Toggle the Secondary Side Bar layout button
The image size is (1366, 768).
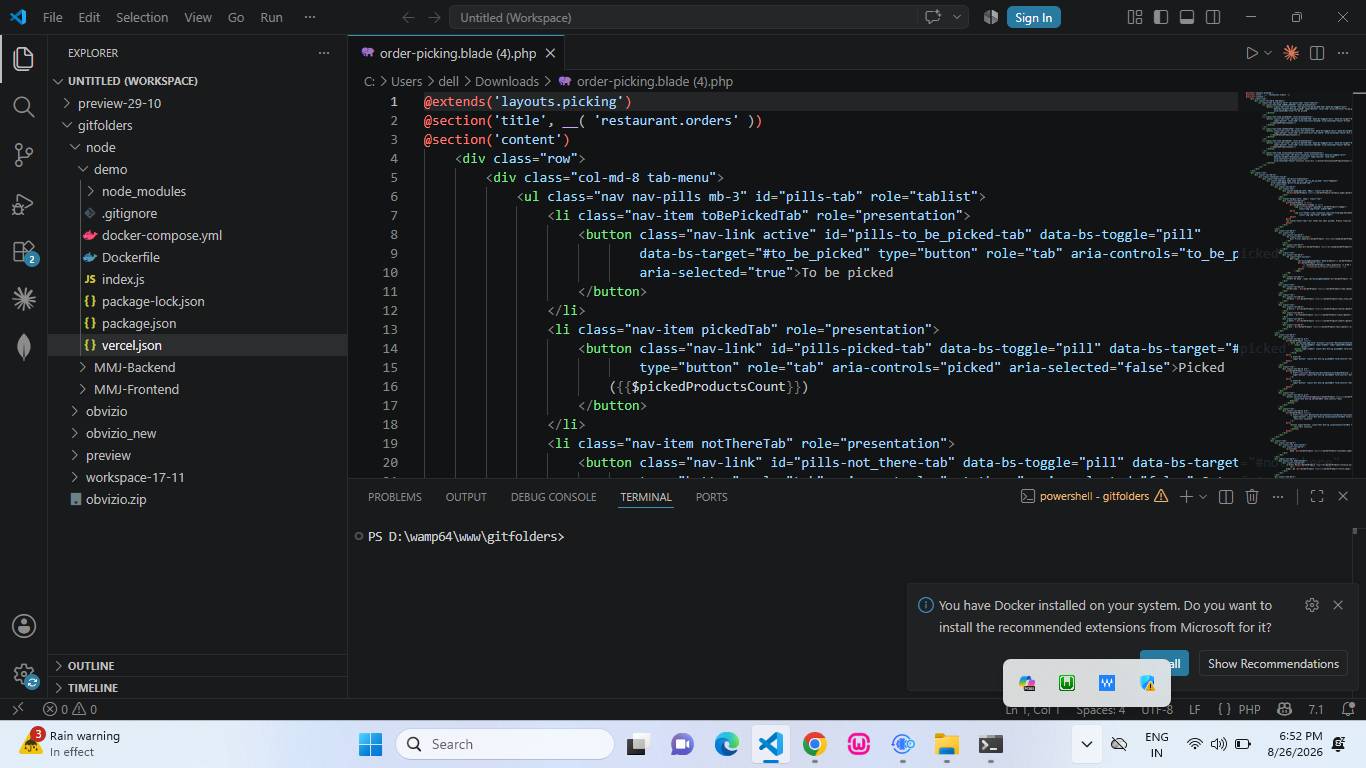[1213, 17]
